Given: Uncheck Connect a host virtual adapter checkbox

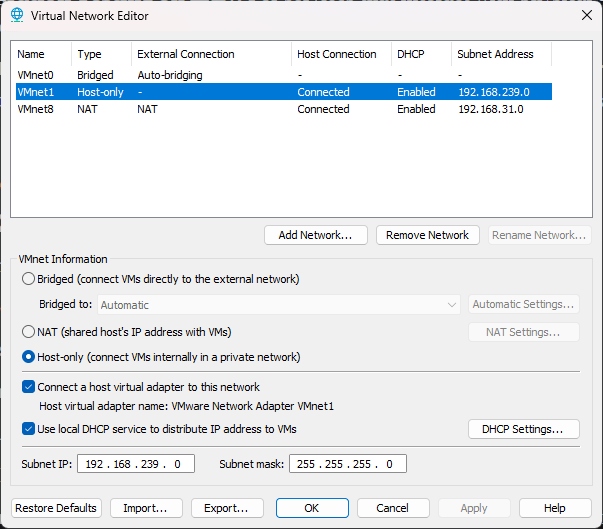Looking at the screenshot, I should pyautogui.click(x=29, y=387).
